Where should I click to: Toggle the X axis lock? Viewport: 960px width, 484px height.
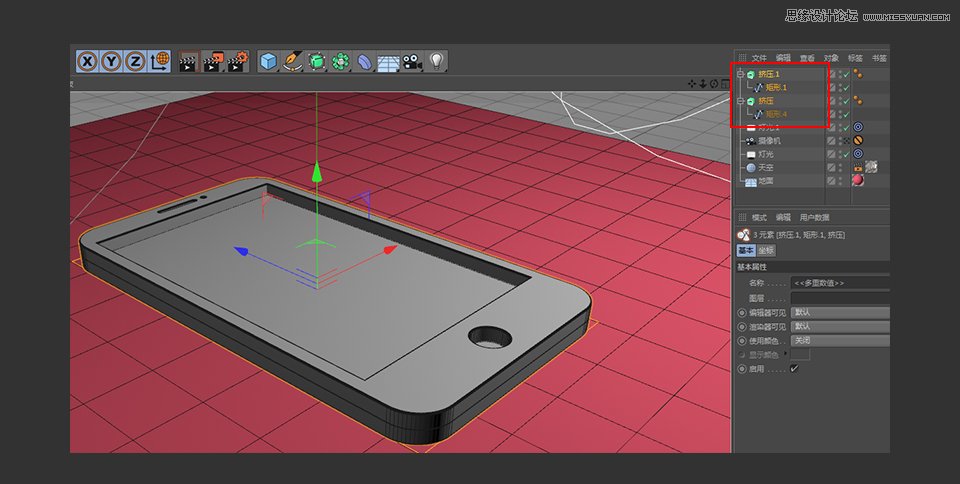tap(88, 61)
